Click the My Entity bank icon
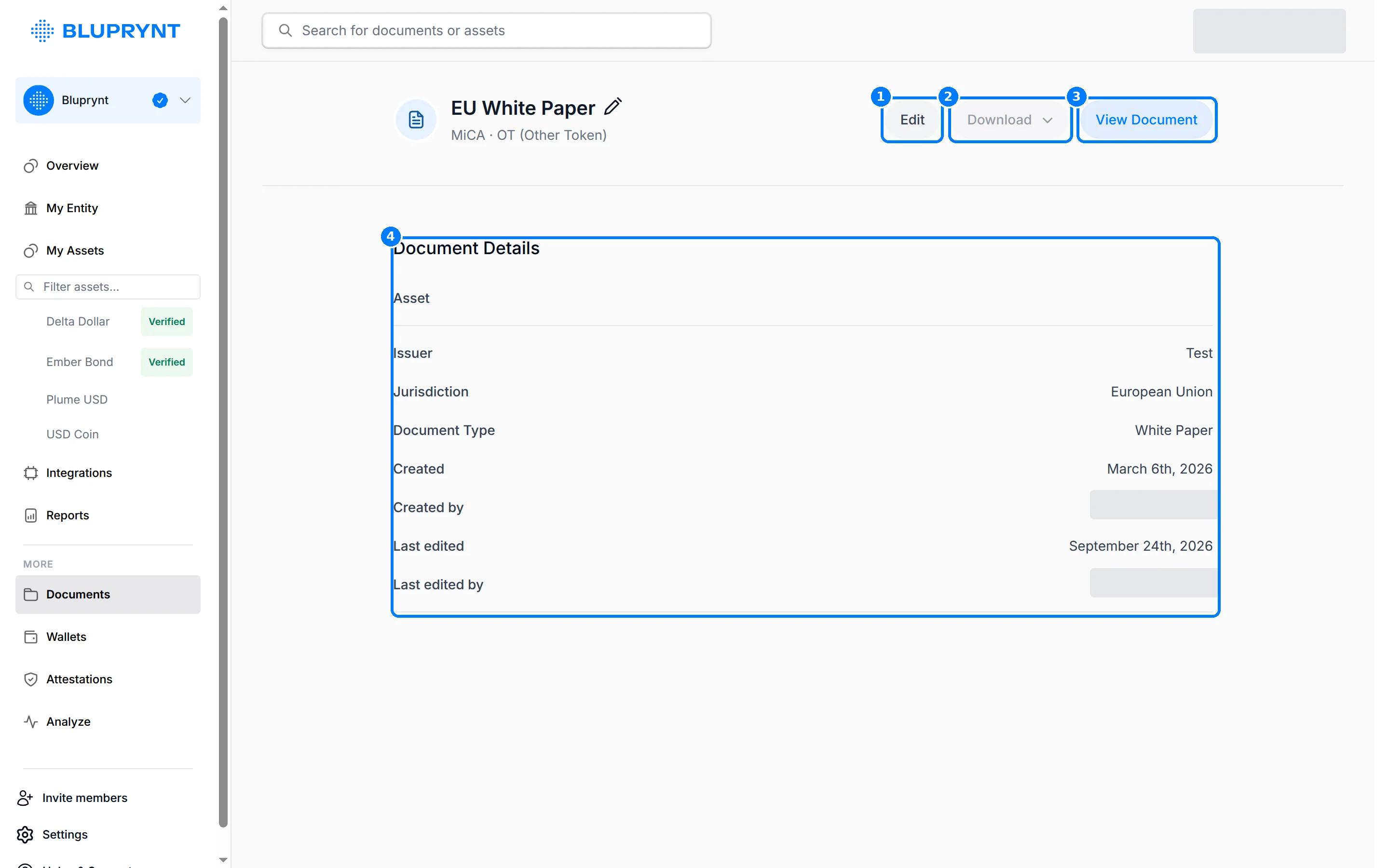Viewport: 1389px width, 868px height. pos(31,208)
